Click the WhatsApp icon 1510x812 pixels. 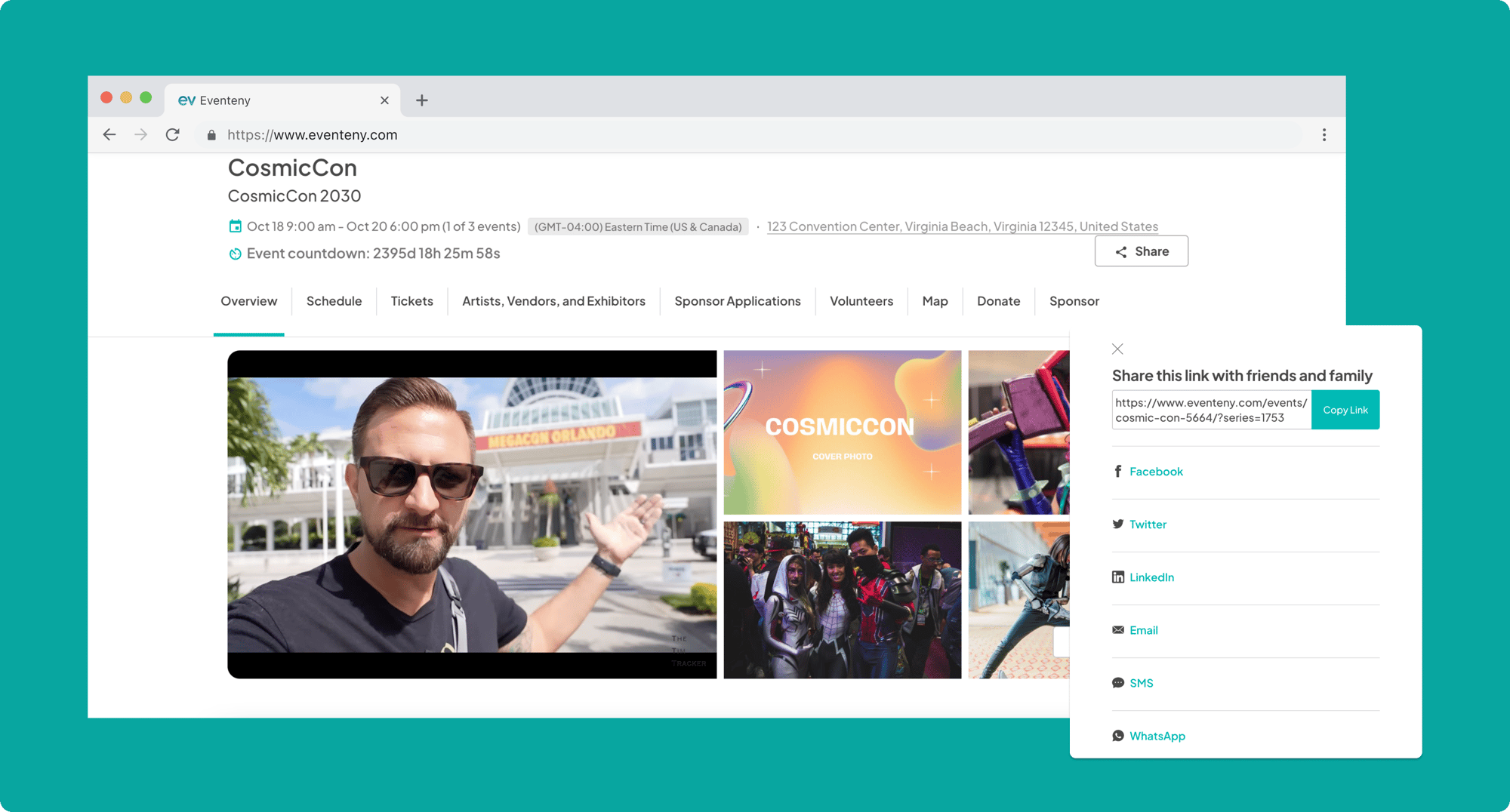[1118, 736]
